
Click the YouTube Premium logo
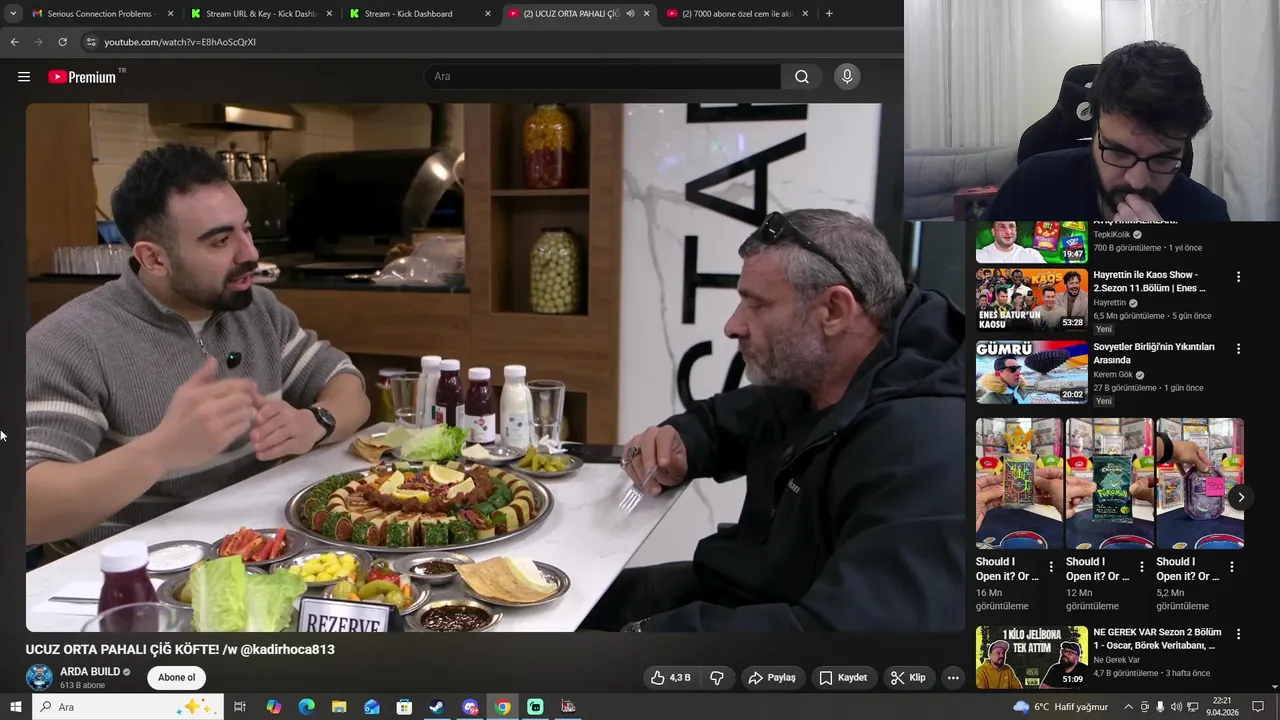82,77
